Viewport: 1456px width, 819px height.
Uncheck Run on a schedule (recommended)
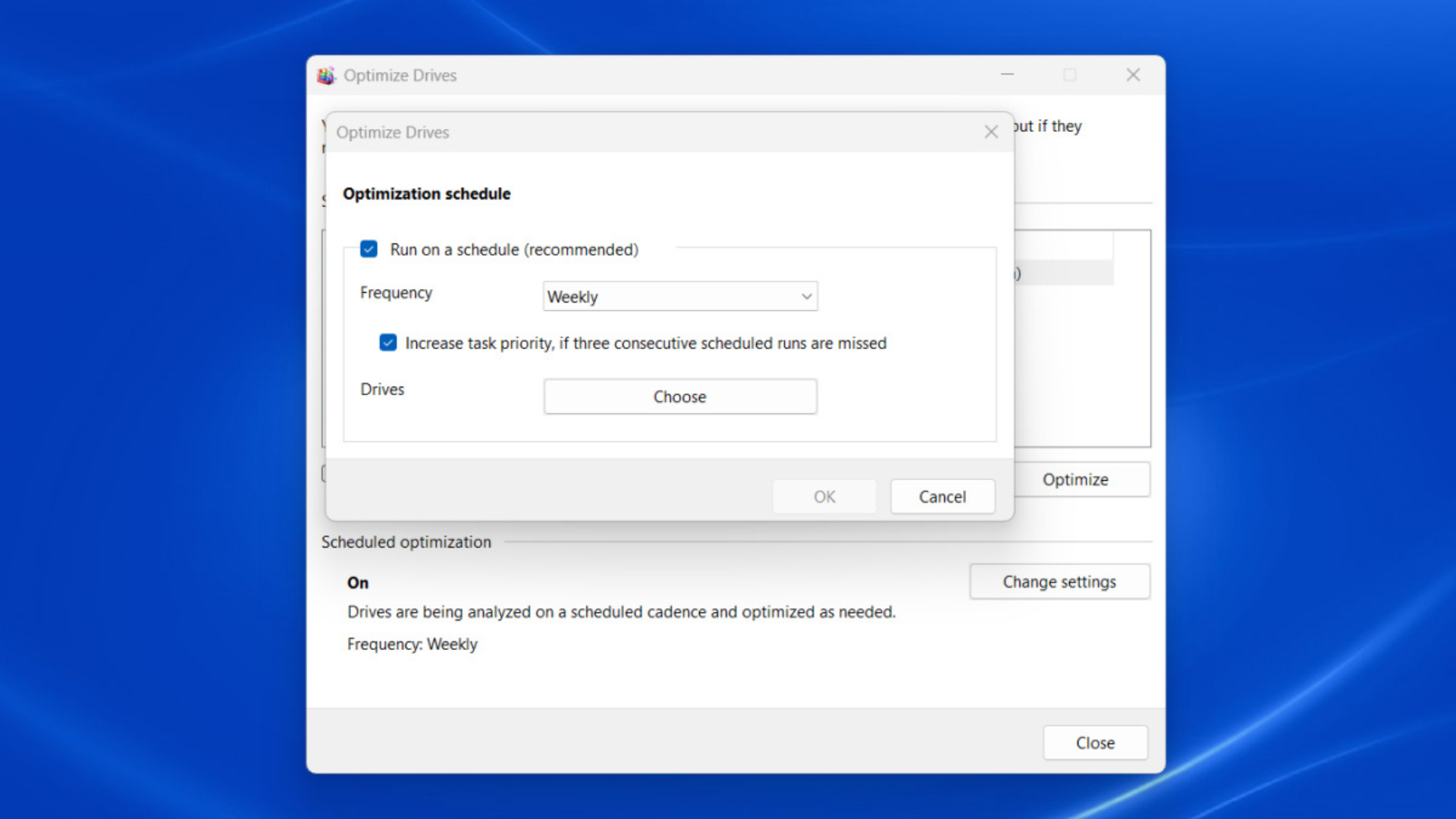369,249
